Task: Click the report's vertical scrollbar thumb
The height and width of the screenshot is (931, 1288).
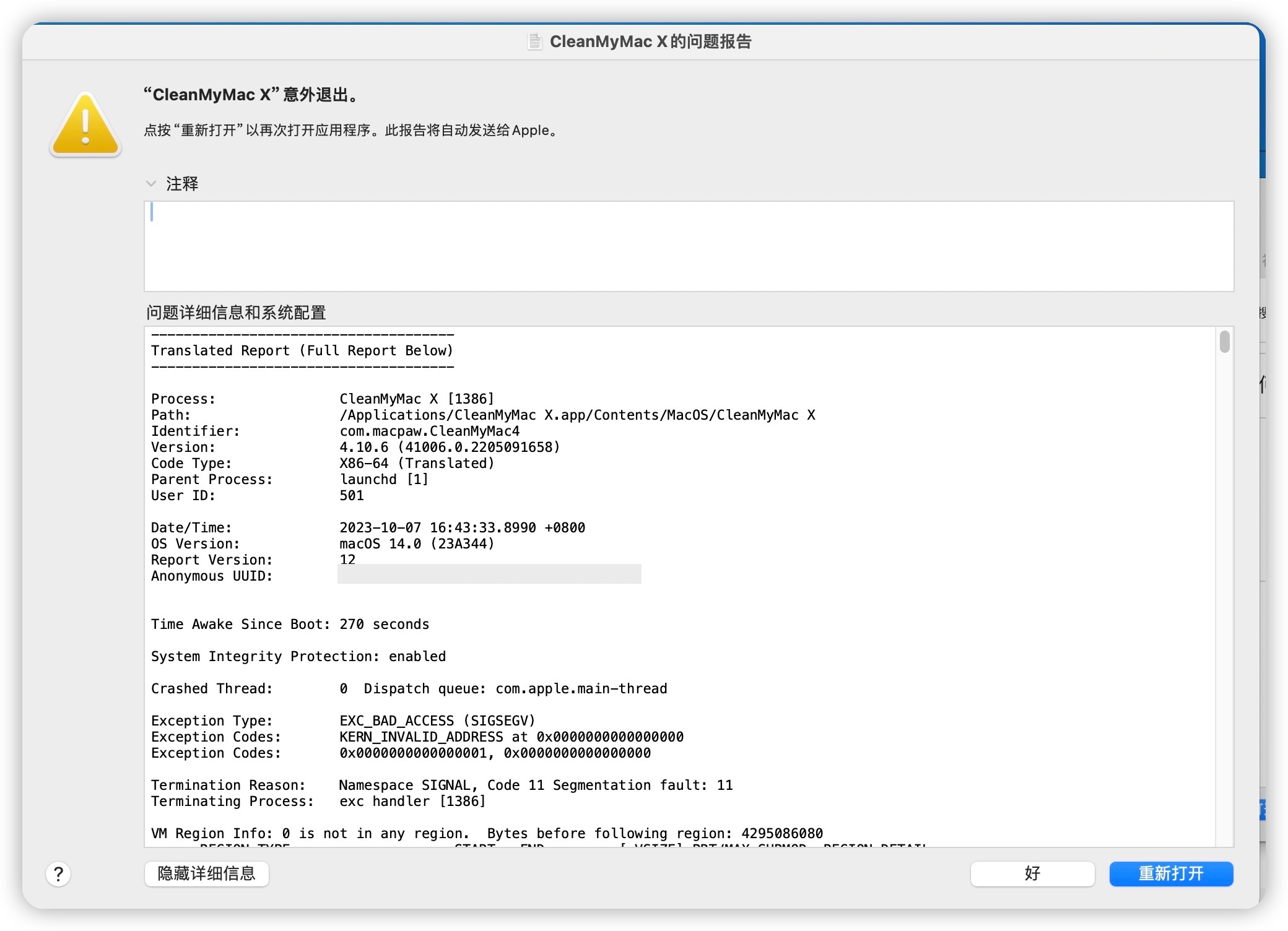Action: pos(1224,342)
